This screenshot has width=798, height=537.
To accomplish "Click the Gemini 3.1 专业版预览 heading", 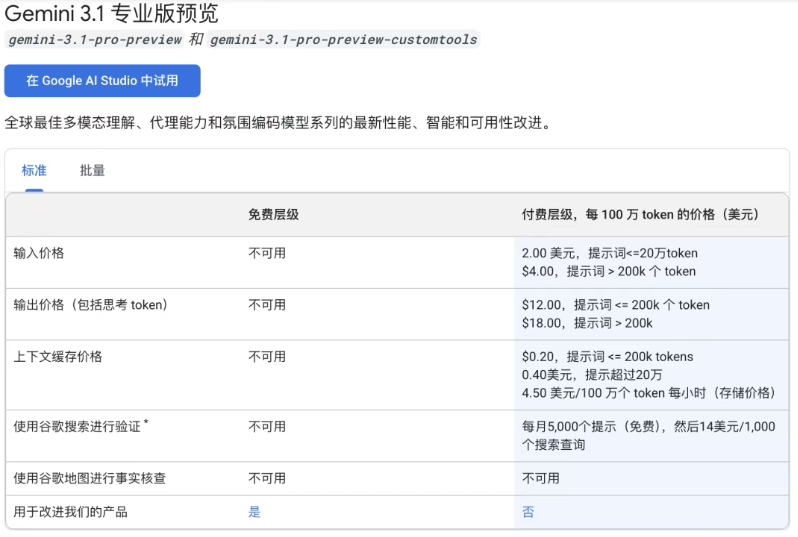I will pyautogui.click(x=111, y=13).
